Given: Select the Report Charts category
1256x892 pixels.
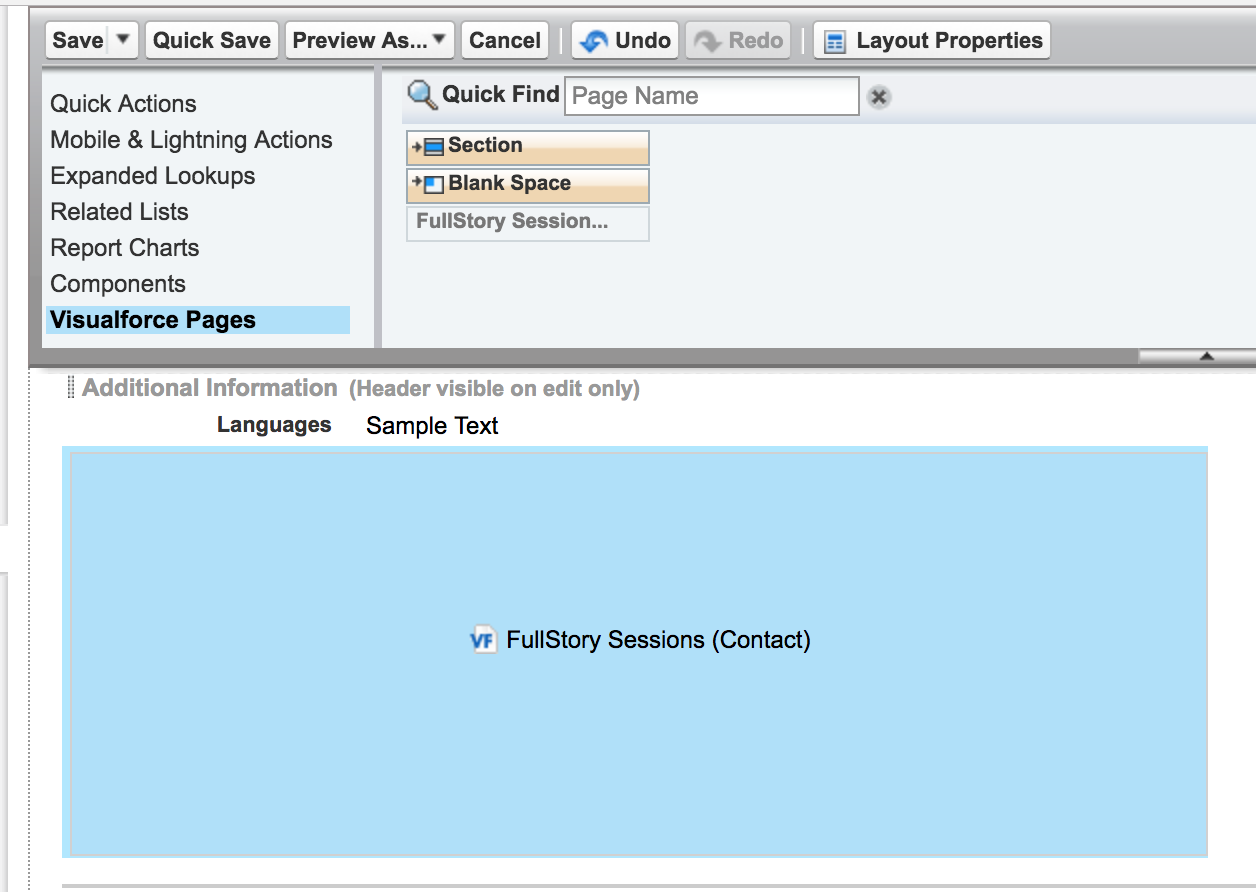Looking at the screenshot, I should [124, 248].
